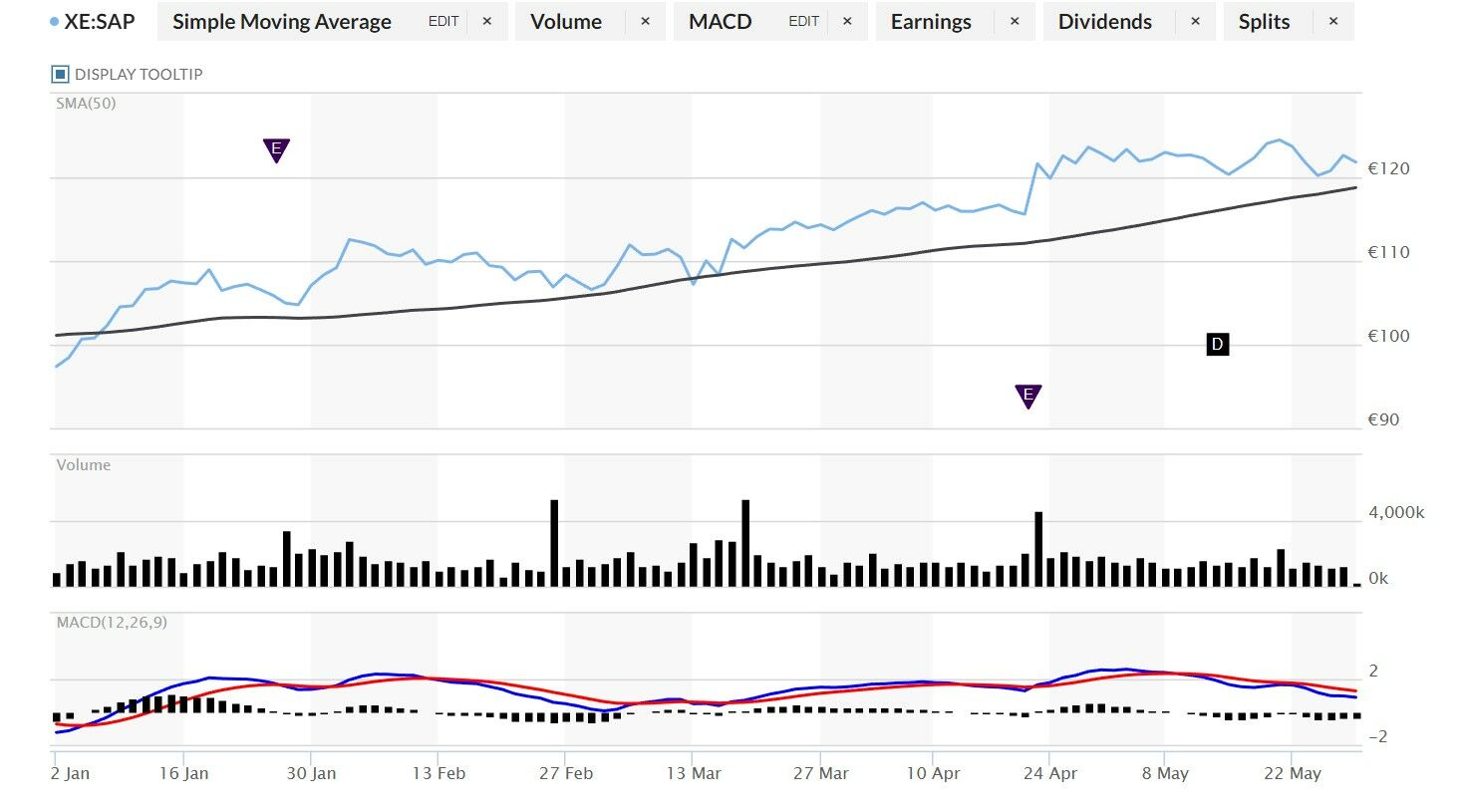
Task: Edit the Simple Moving Average settings
Action: pos(443,21)
